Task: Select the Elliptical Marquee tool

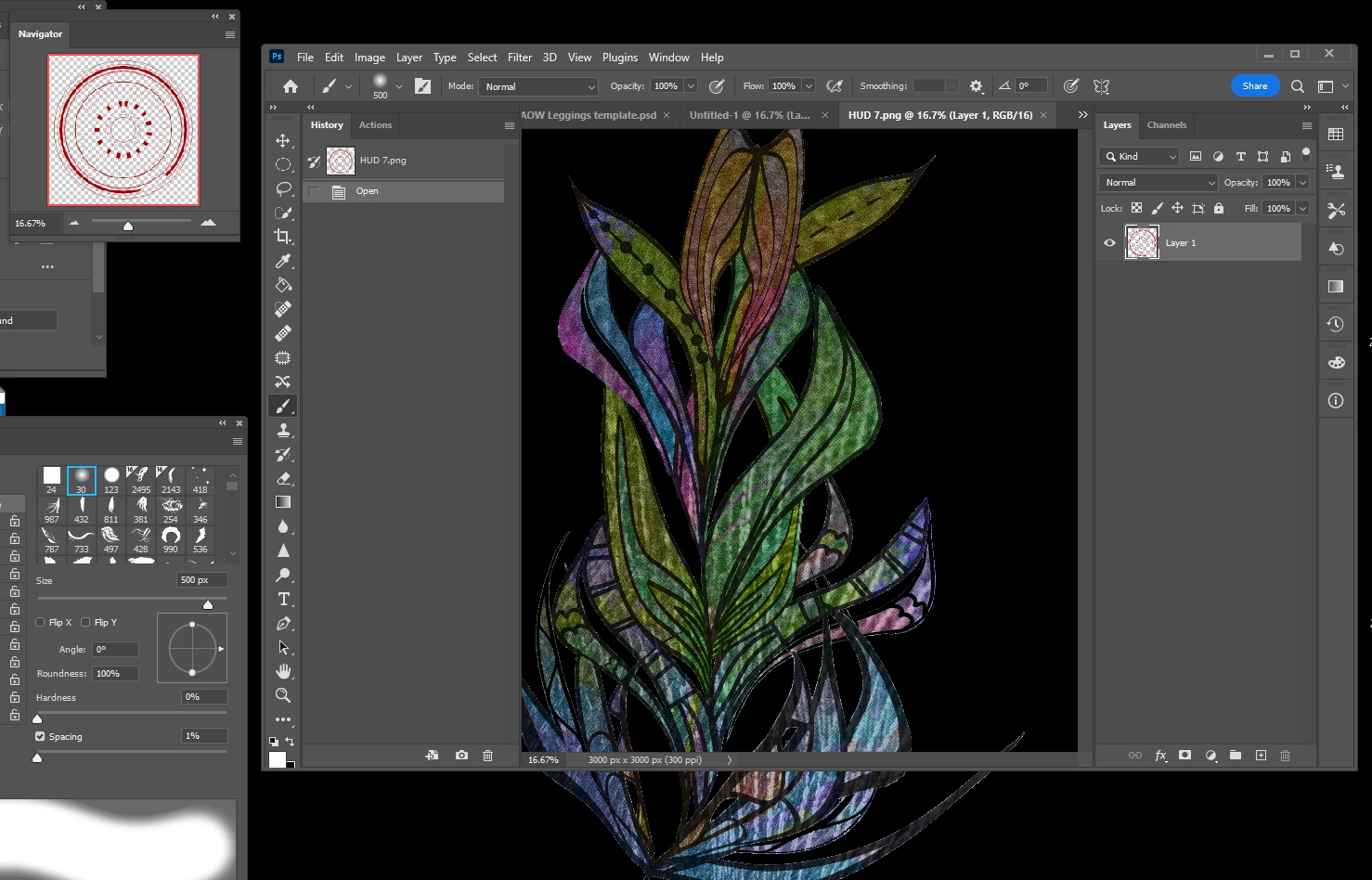Action: pos(283,164)
